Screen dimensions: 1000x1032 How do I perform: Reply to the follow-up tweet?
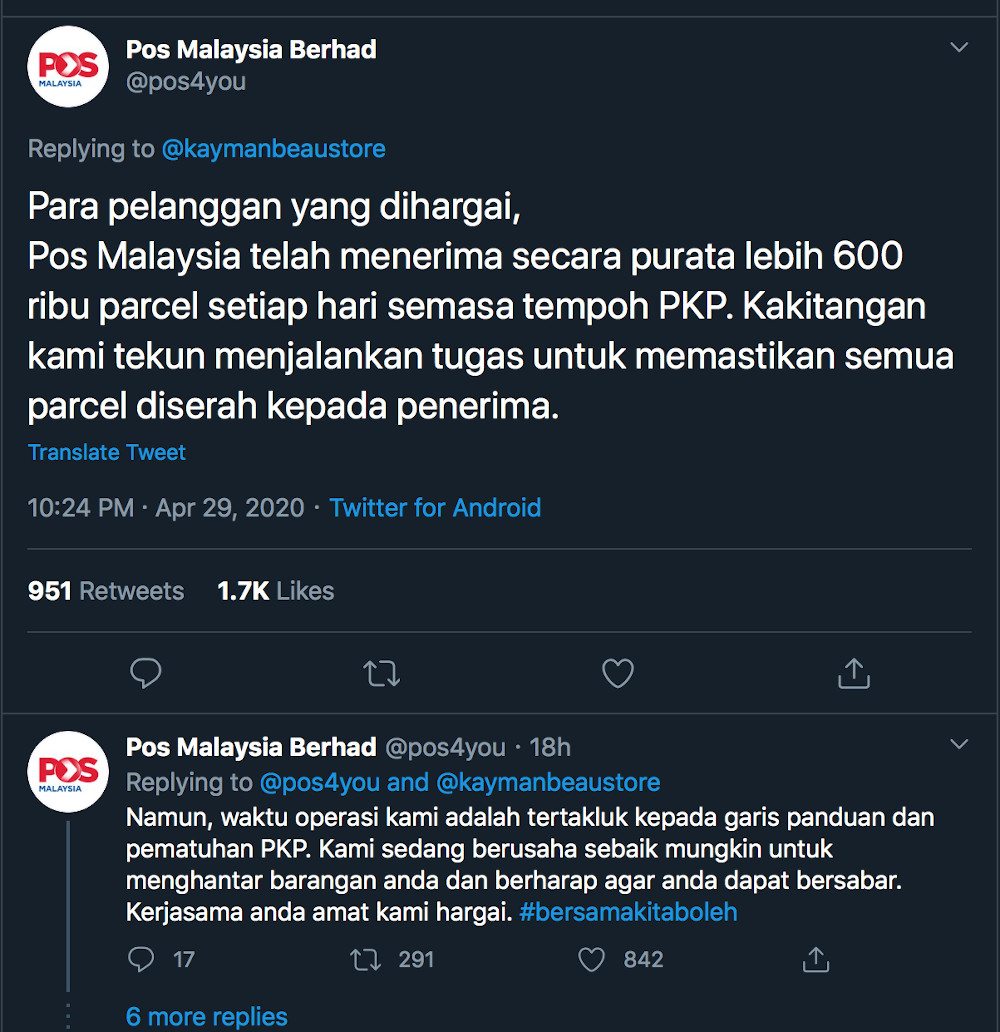pyautogui.click(x=142, y=959)
